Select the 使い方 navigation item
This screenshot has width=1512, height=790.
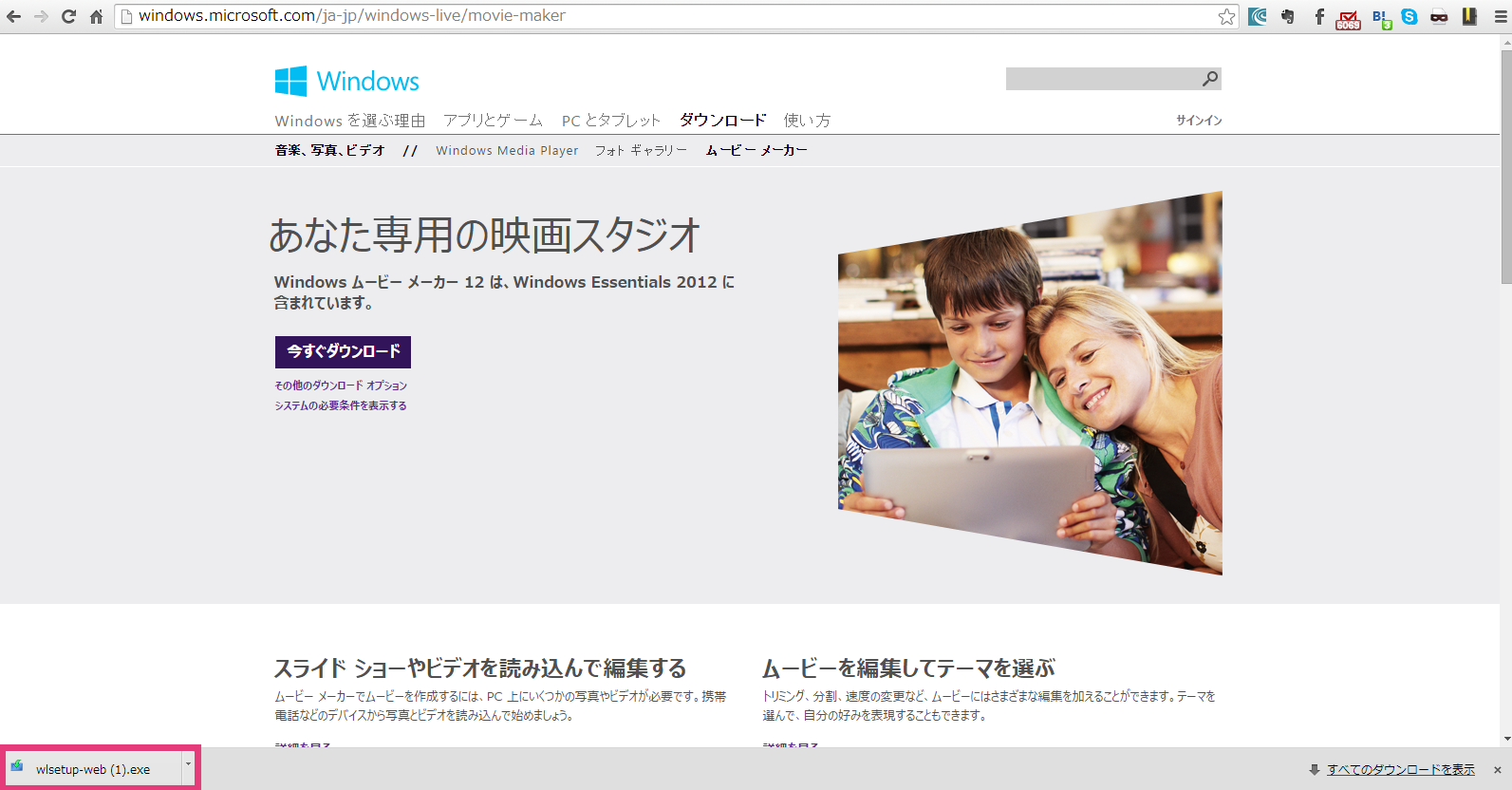(x=807, y=121)
